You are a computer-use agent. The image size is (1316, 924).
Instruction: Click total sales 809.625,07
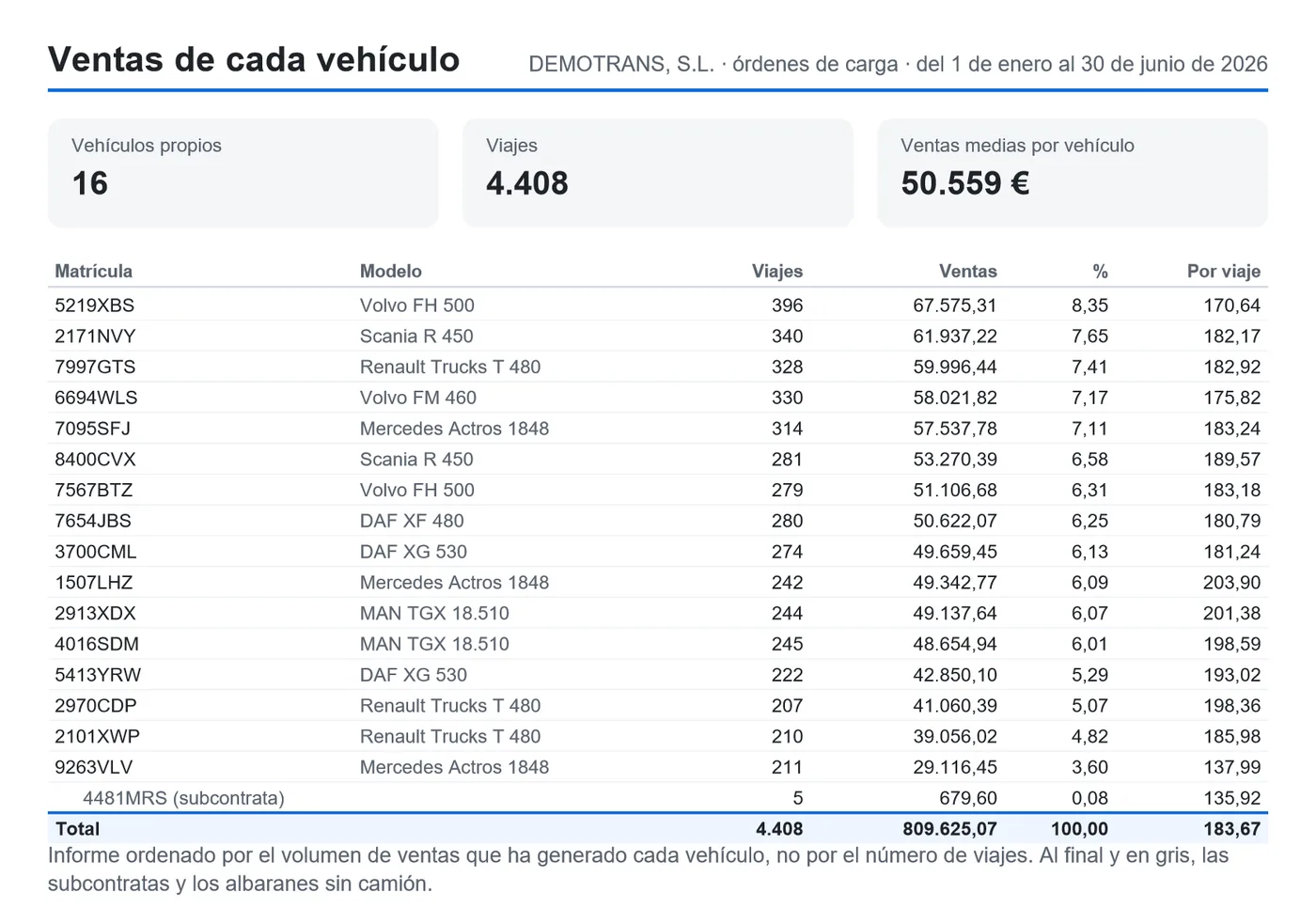coord(949,829)
